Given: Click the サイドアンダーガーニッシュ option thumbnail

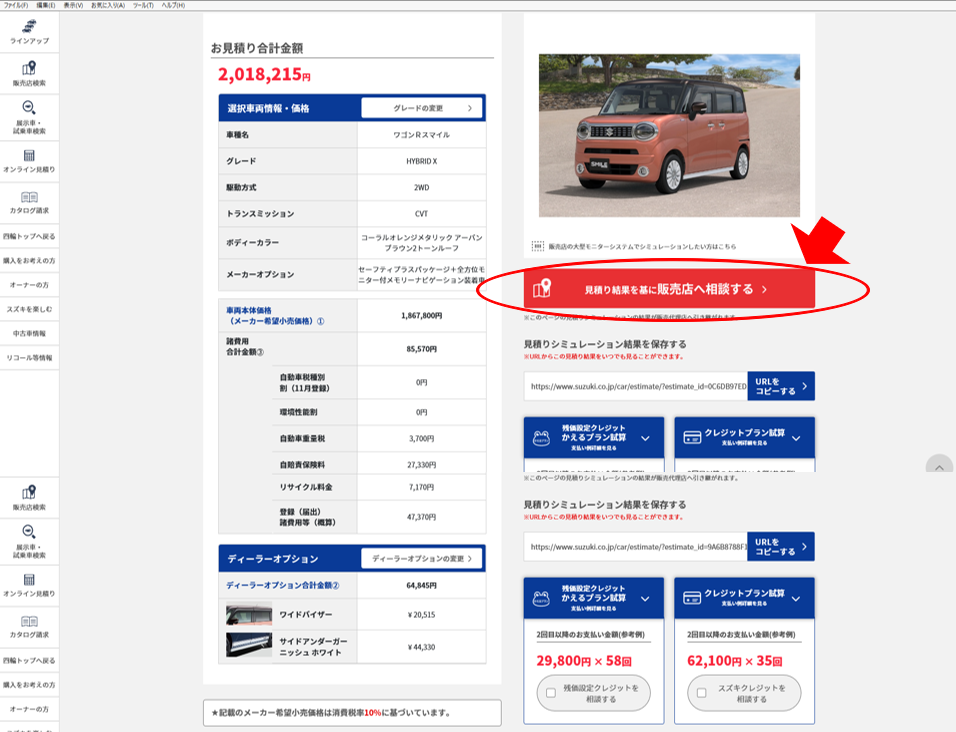Looking at the screenshot, I should click(249, 645).
